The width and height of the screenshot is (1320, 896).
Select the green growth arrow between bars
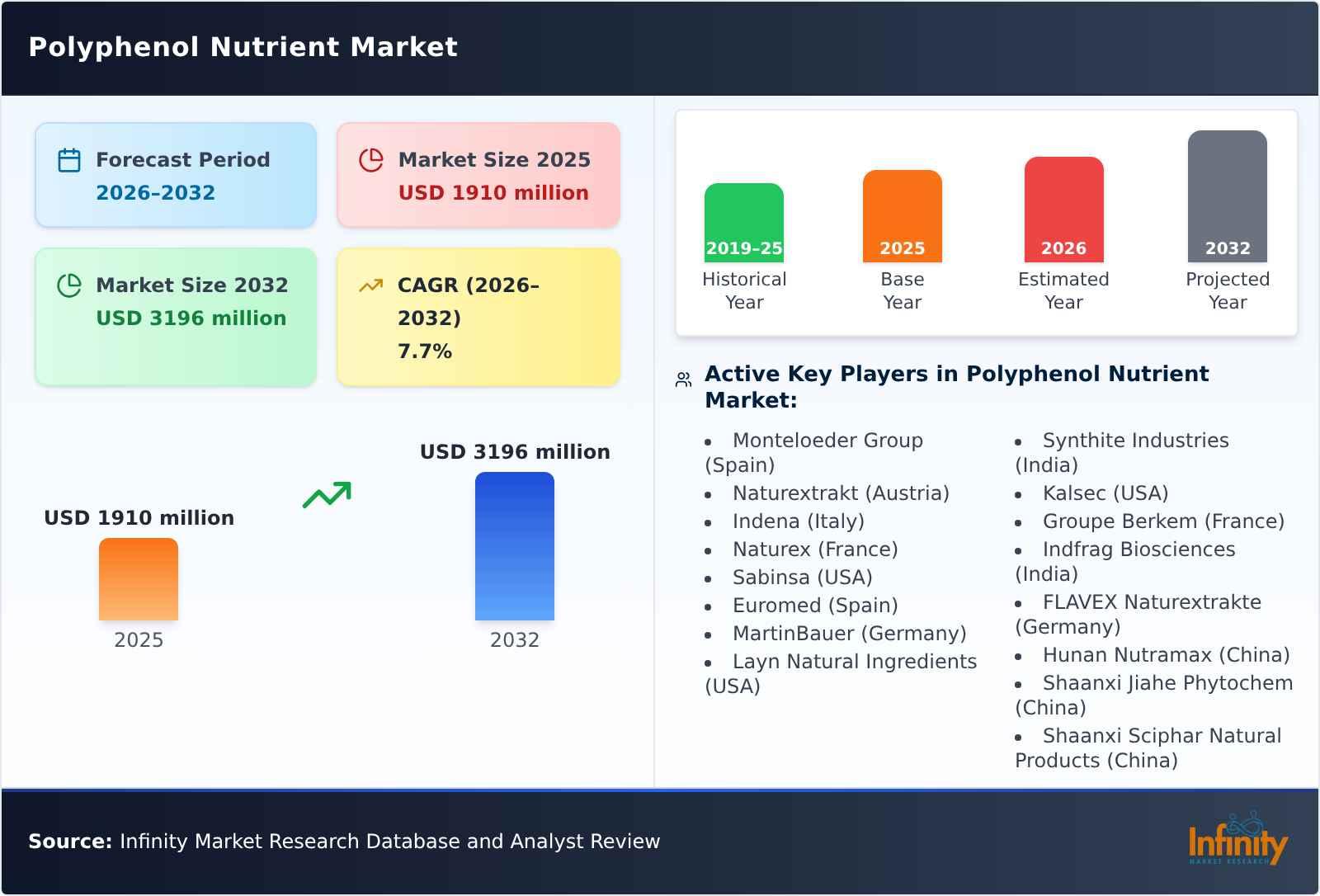click(325, 493)
